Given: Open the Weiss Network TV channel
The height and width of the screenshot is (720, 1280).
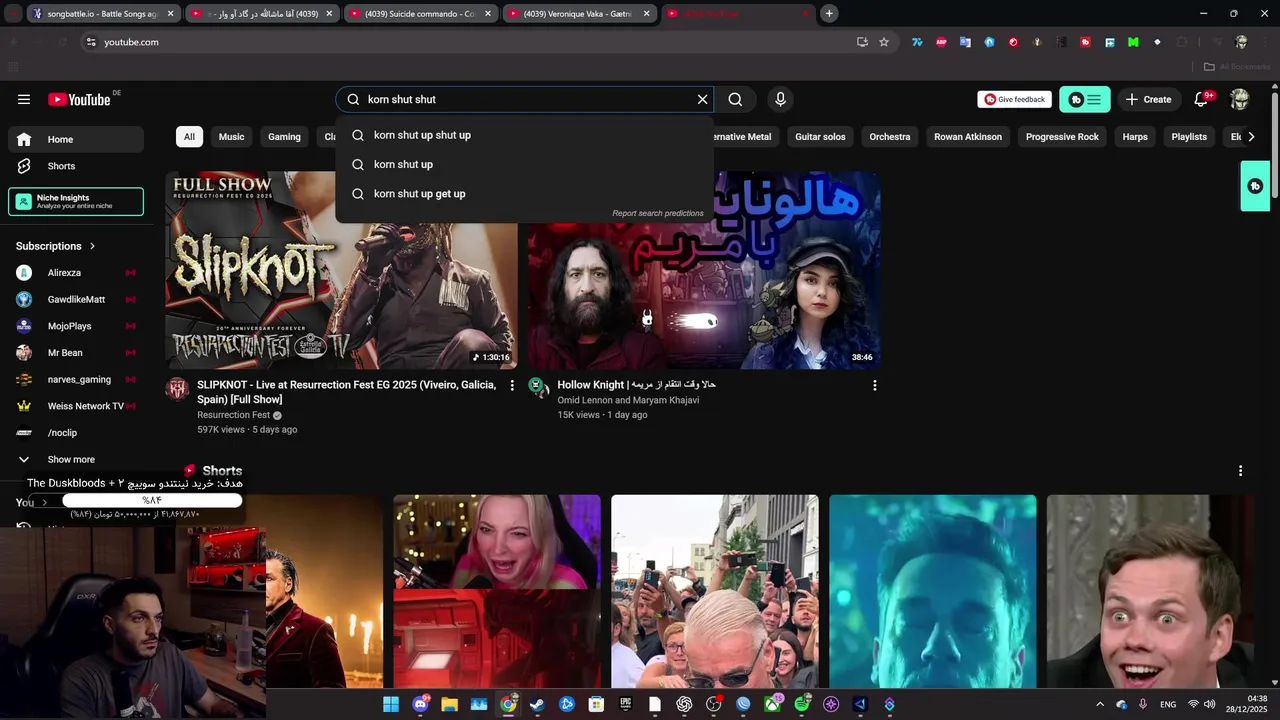Looking at the screenshot, I should pyautogui.click(x=76, y=406).
